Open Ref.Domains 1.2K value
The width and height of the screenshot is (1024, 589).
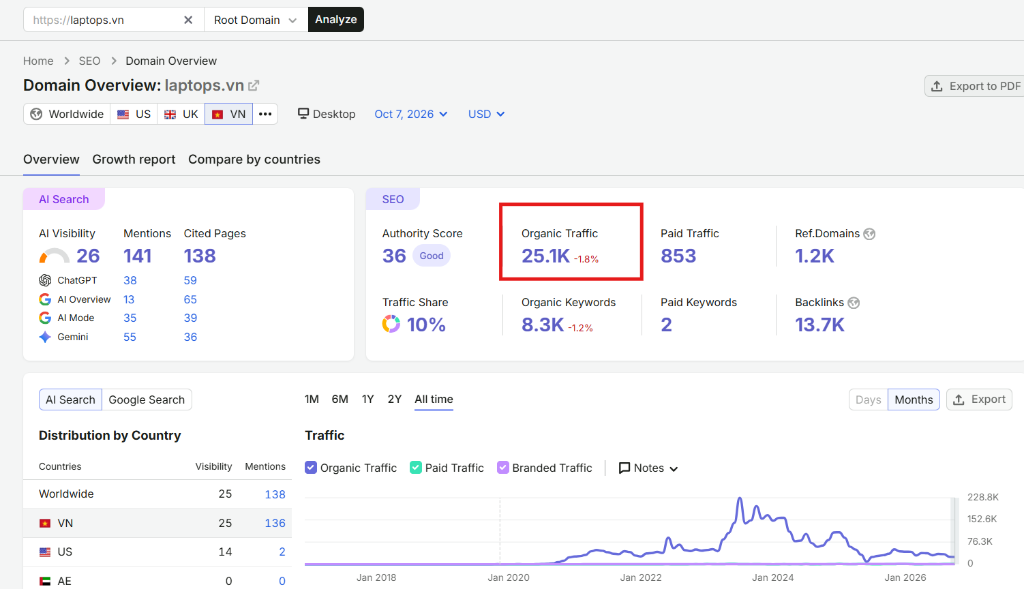[814, 256]
